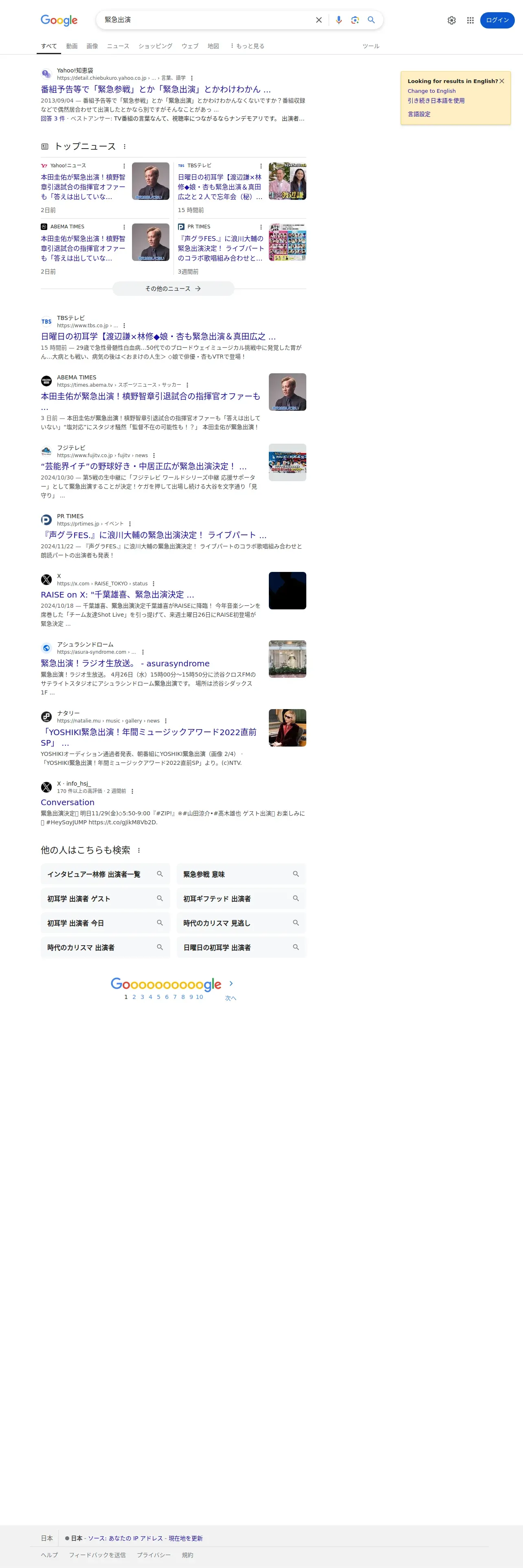Image resolution: width=523 pixels, height=1568 pixels.
Task: Open options for アシュラシンドローム result
Action: (x=143, y=652)
